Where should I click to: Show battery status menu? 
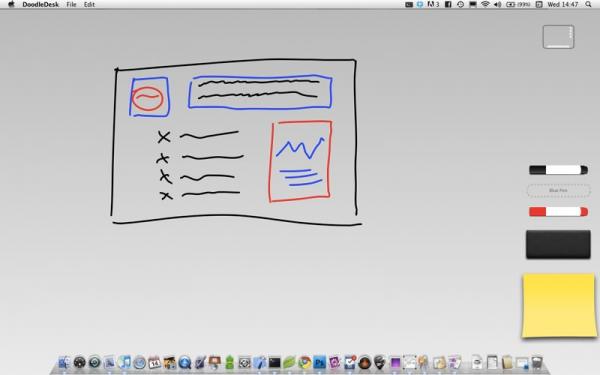[518, 5]
